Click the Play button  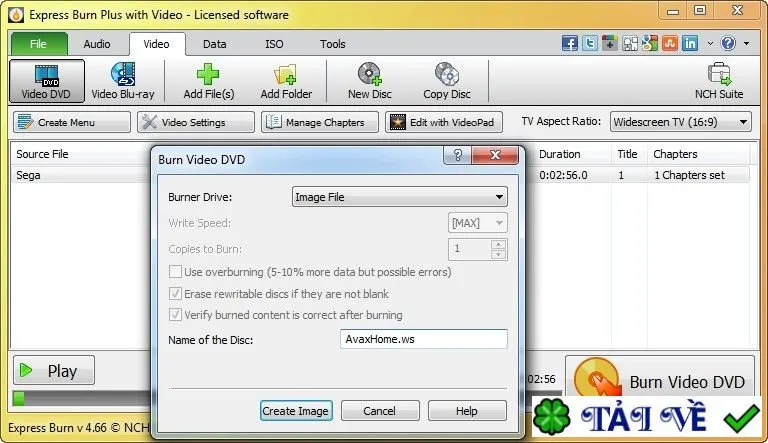pyautogui.click(x=54, y=370)
